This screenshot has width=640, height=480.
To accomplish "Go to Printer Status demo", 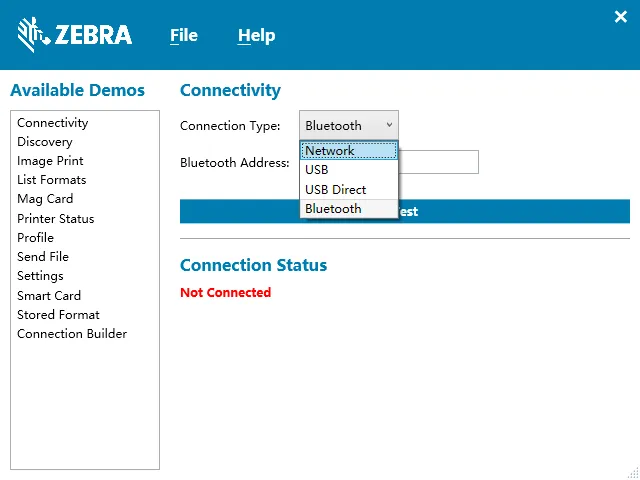I will (x=56, y=218).
